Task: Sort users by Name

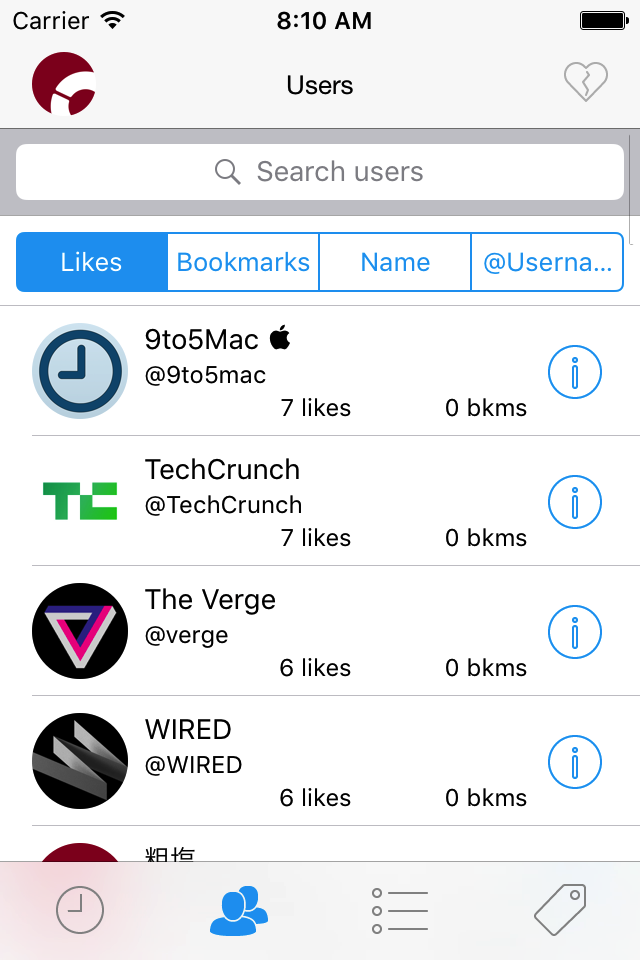Action: point(395,261)
